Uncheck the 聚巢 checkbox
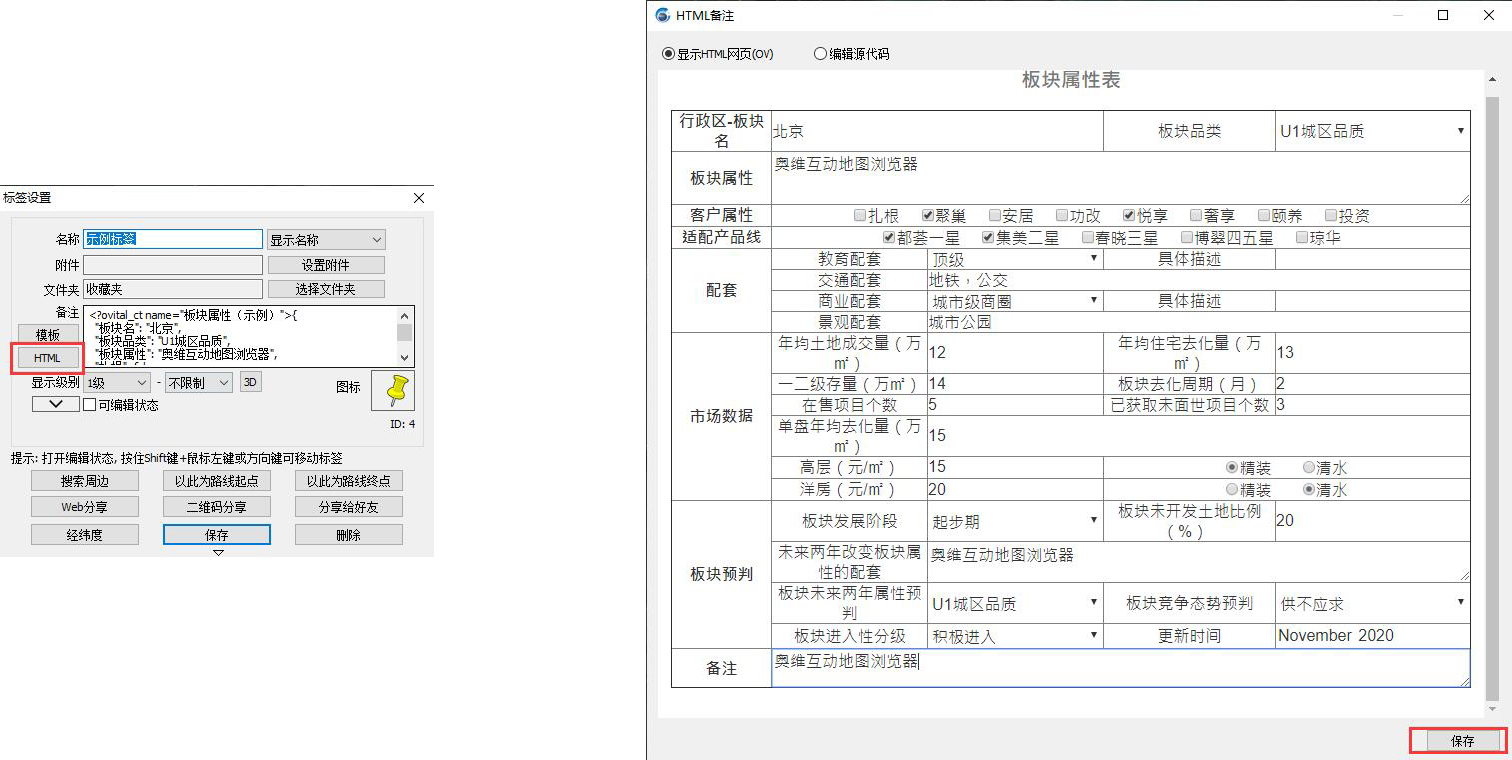Screen dimensions: 1512x760 tap(928, 215)
